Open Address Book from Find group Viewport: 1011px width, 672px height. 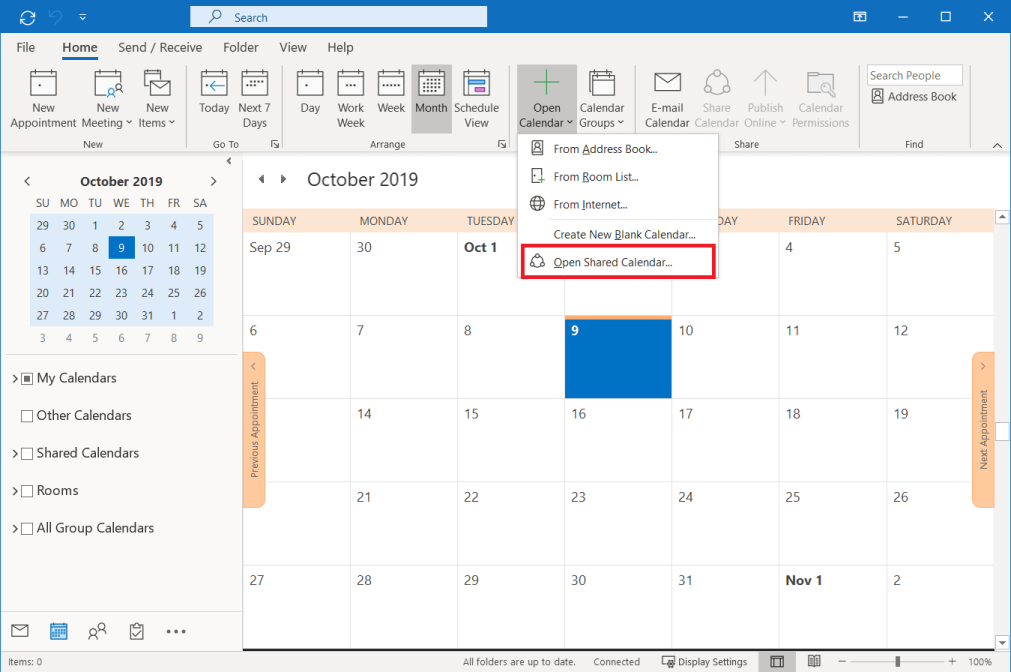point(914,97)
